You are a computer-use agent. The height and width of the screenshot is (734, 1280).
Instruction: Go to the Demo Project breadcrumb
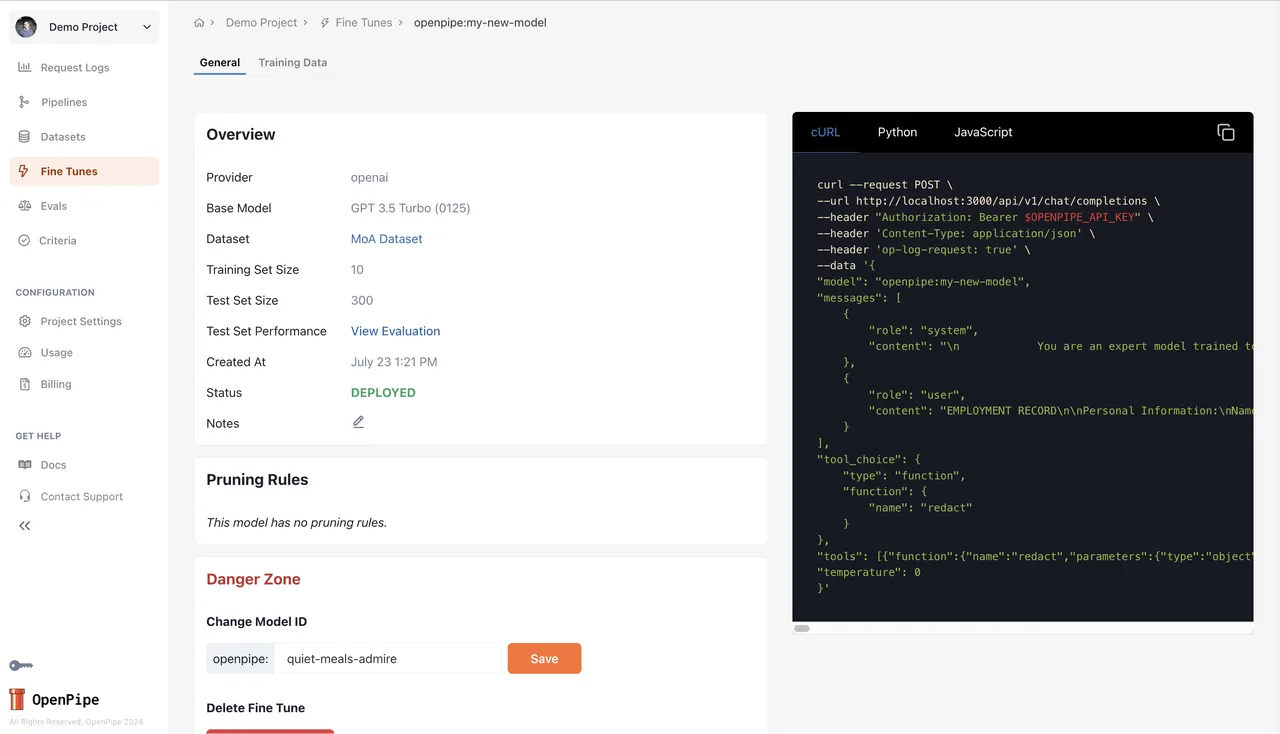pos(261,22)
